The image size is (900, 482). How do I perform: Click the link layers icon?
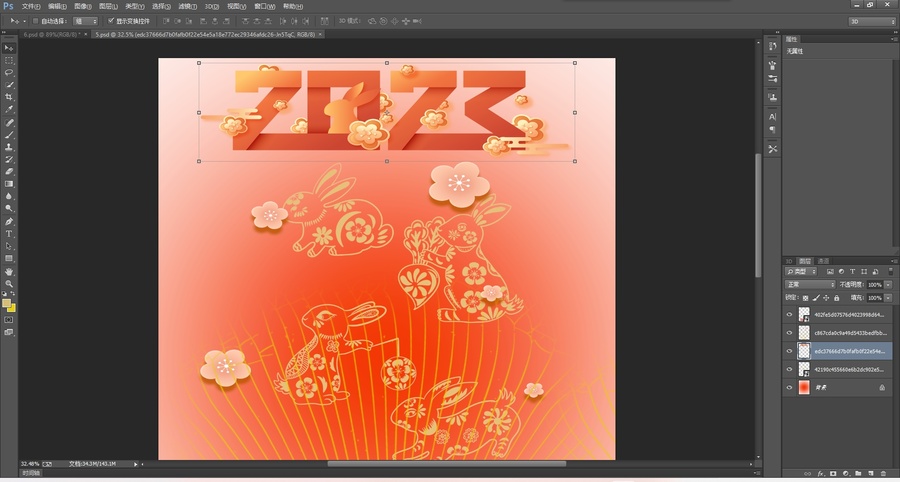808,474
